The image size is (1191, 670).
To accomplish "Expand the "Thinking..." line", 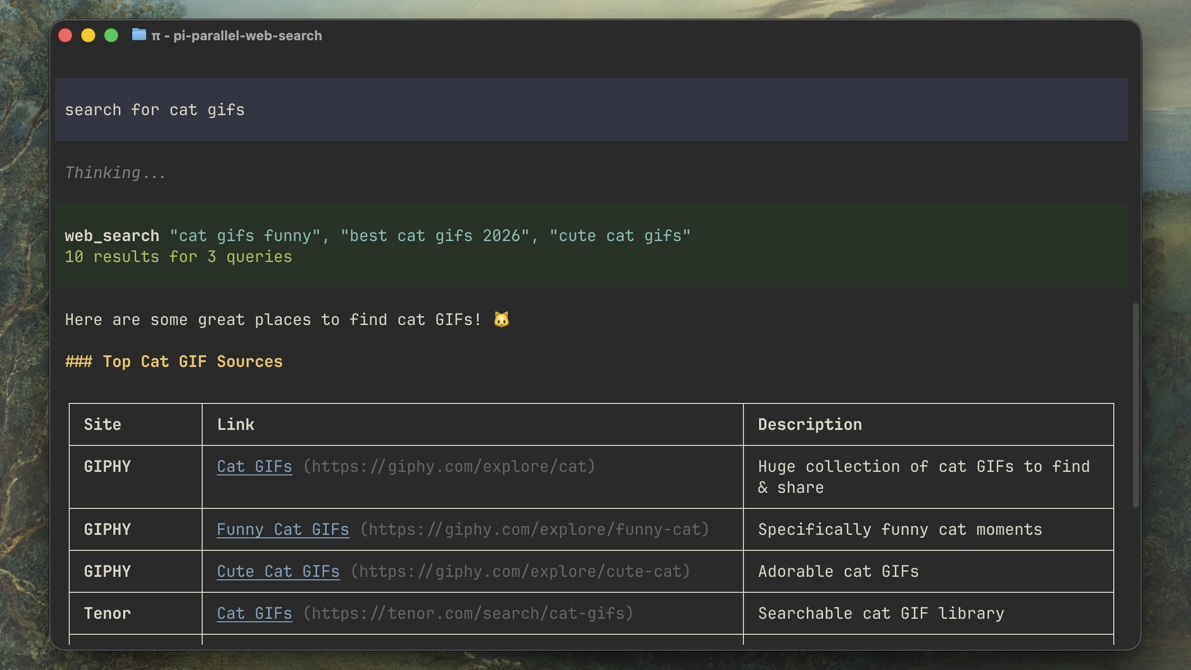I will 115,173.
